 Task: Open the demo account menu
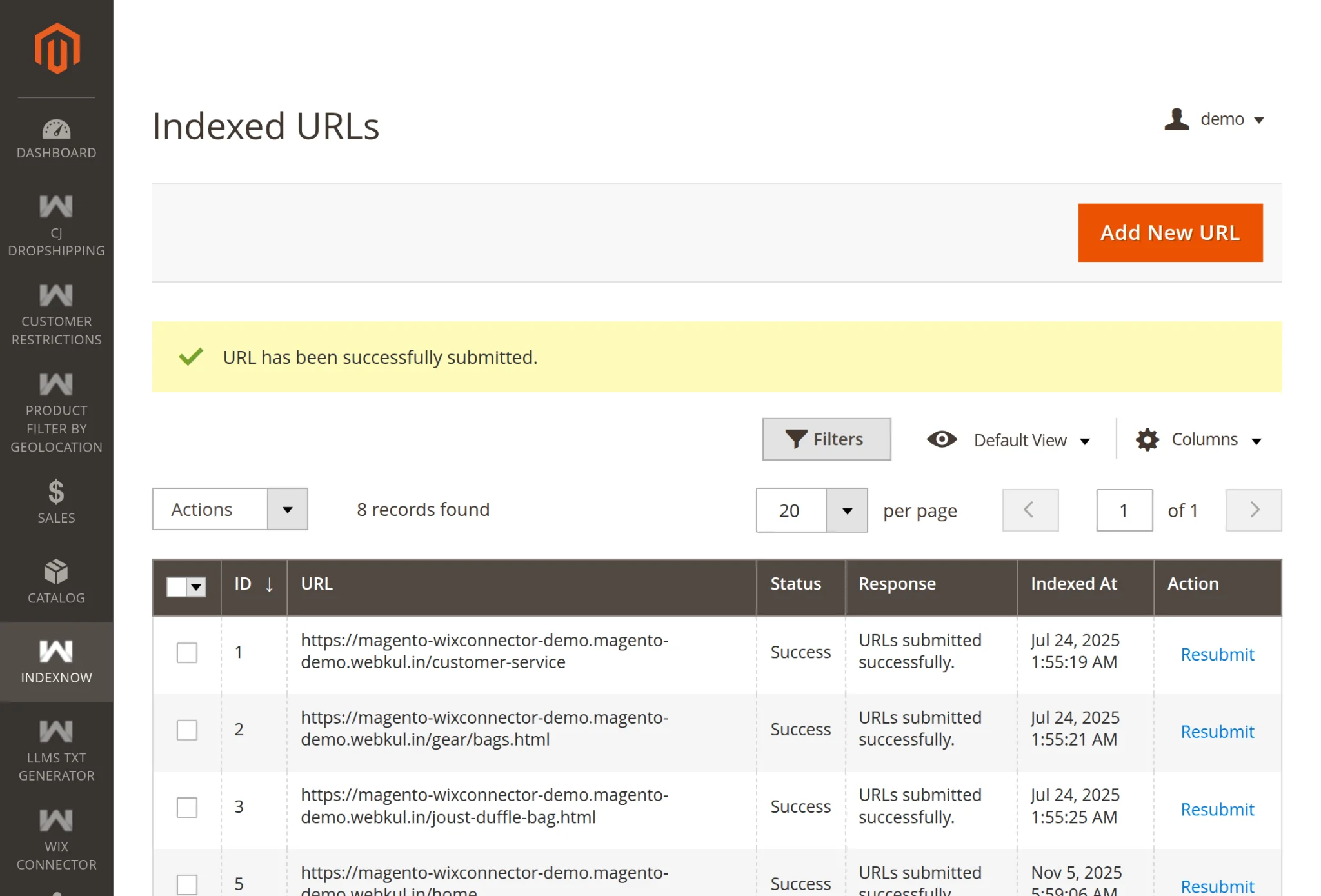tap(1221, 119)
